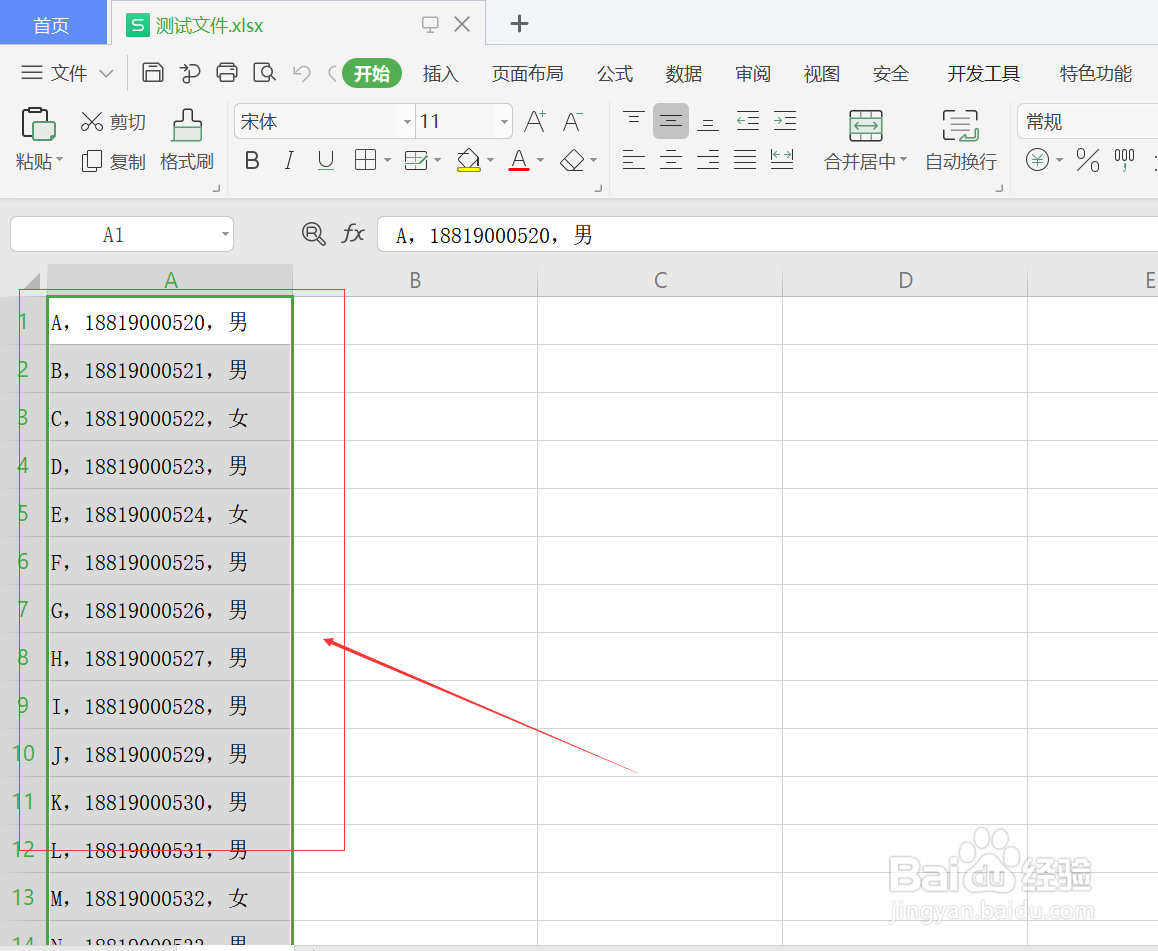The height and width of the screenshot is (951, 1158).
Task: Align text to top of cell
Action: pyautogui.click(x=634, y=120)
